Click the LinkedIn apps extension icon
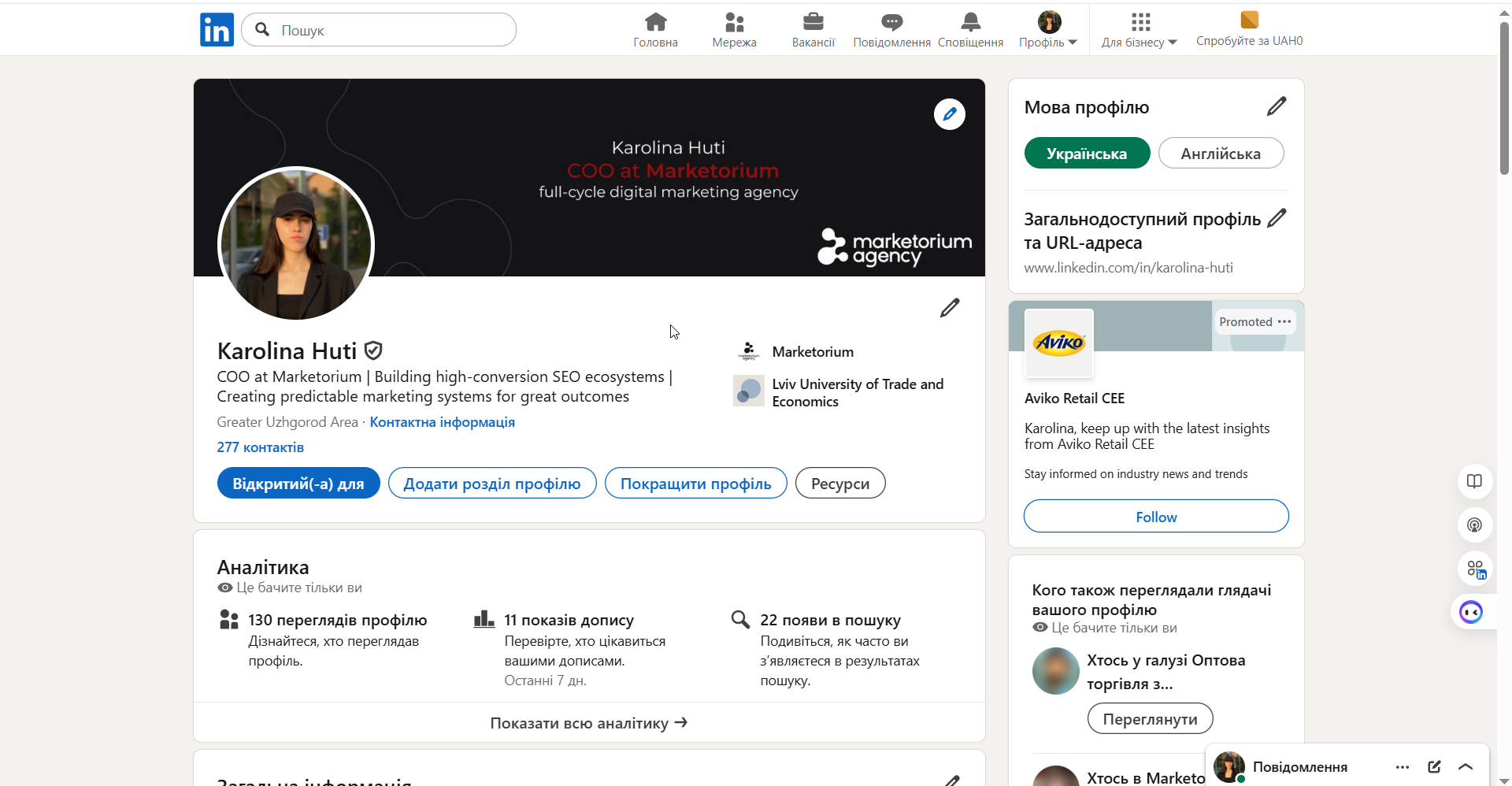1512x786 pixels. 1474,569
